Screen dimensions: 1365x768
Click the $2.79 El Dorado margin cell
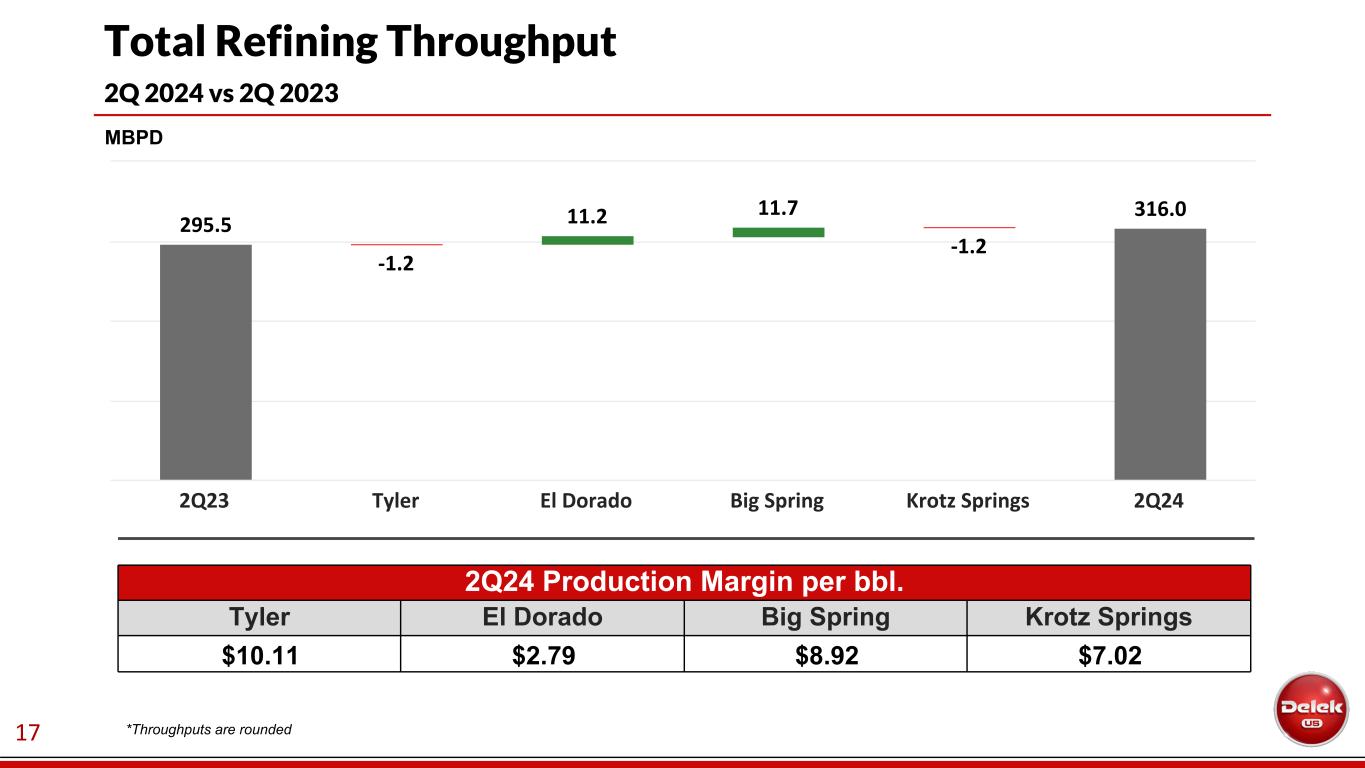(x=542, y=655)
